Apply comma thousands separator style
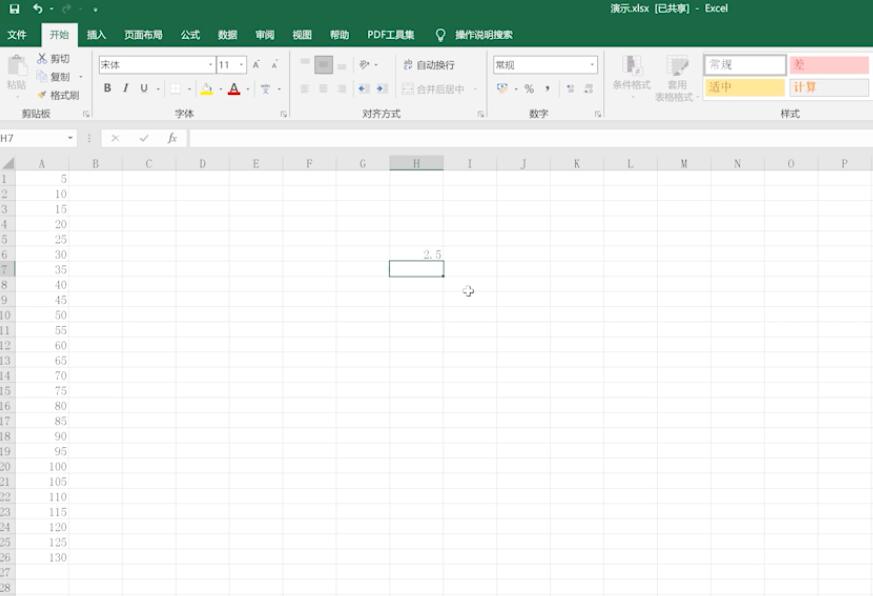This screenshot has height=596, width=873. [x=548, y=89]
